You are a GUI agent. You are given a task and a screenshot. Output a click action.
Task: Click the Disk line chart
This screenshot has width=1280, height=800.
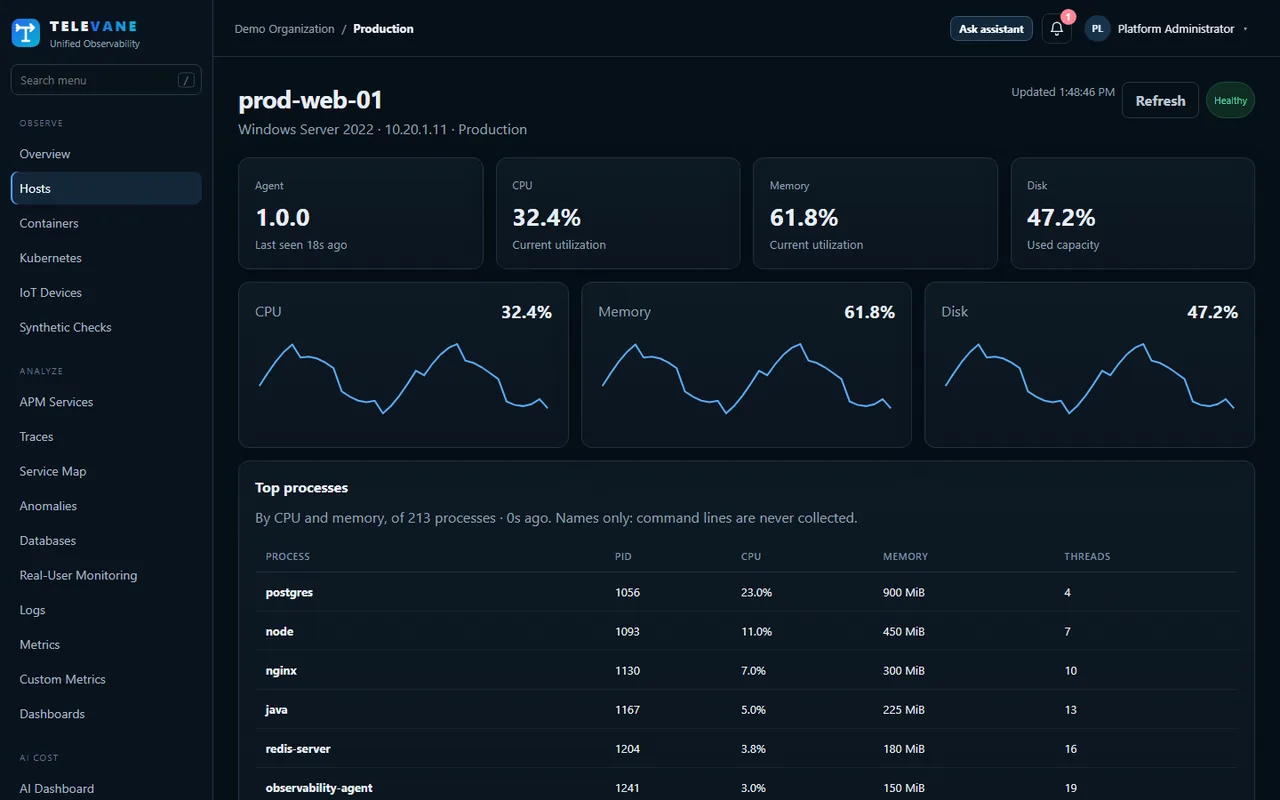coord(1089,378)
